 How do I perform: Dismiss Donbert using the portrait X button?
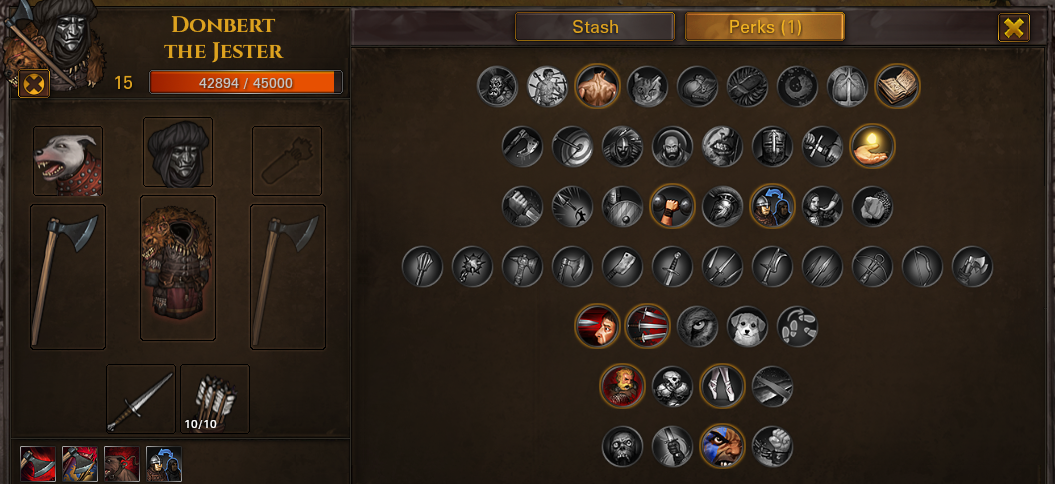pyautogui.click(x=34, y=84)
